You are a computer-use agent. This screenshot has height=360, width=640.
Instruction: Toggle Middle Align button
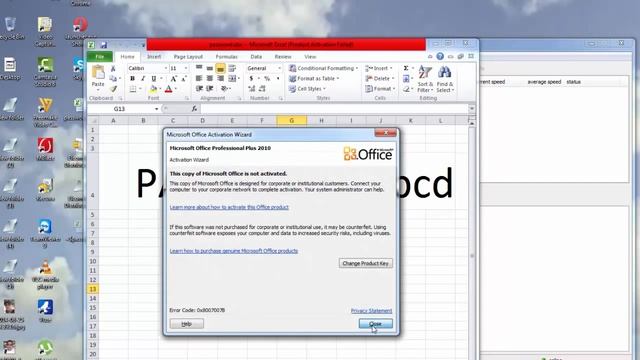[x=209, y=68]
